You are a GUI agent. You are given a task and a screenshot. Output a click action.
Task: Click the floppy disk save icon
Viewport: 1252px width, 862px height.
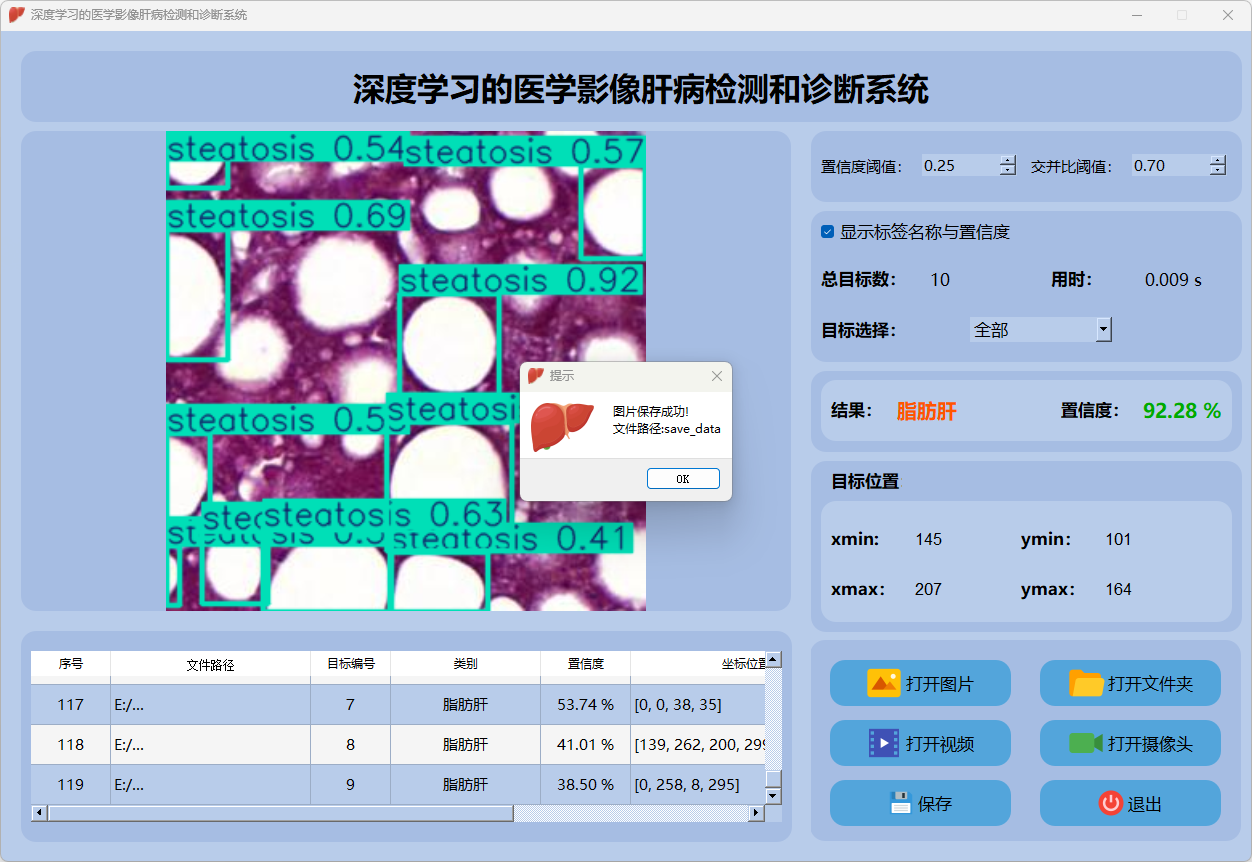pyautogui.click(x=901, y=803)
